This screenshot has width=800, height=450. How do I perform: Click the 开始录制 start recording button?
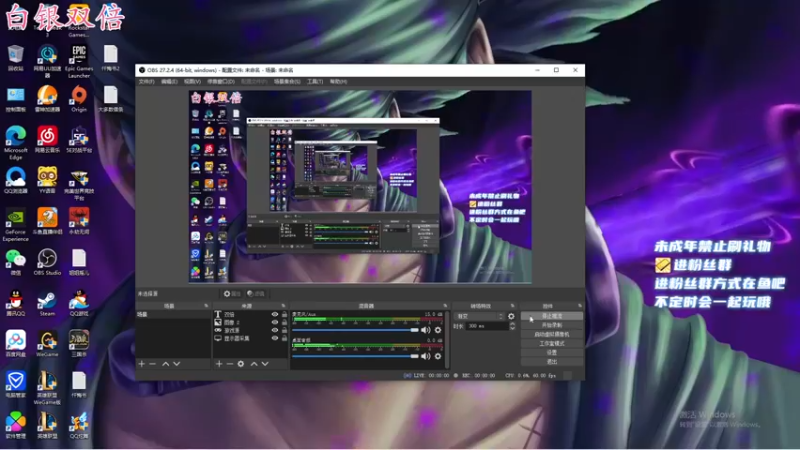point(552,326)
